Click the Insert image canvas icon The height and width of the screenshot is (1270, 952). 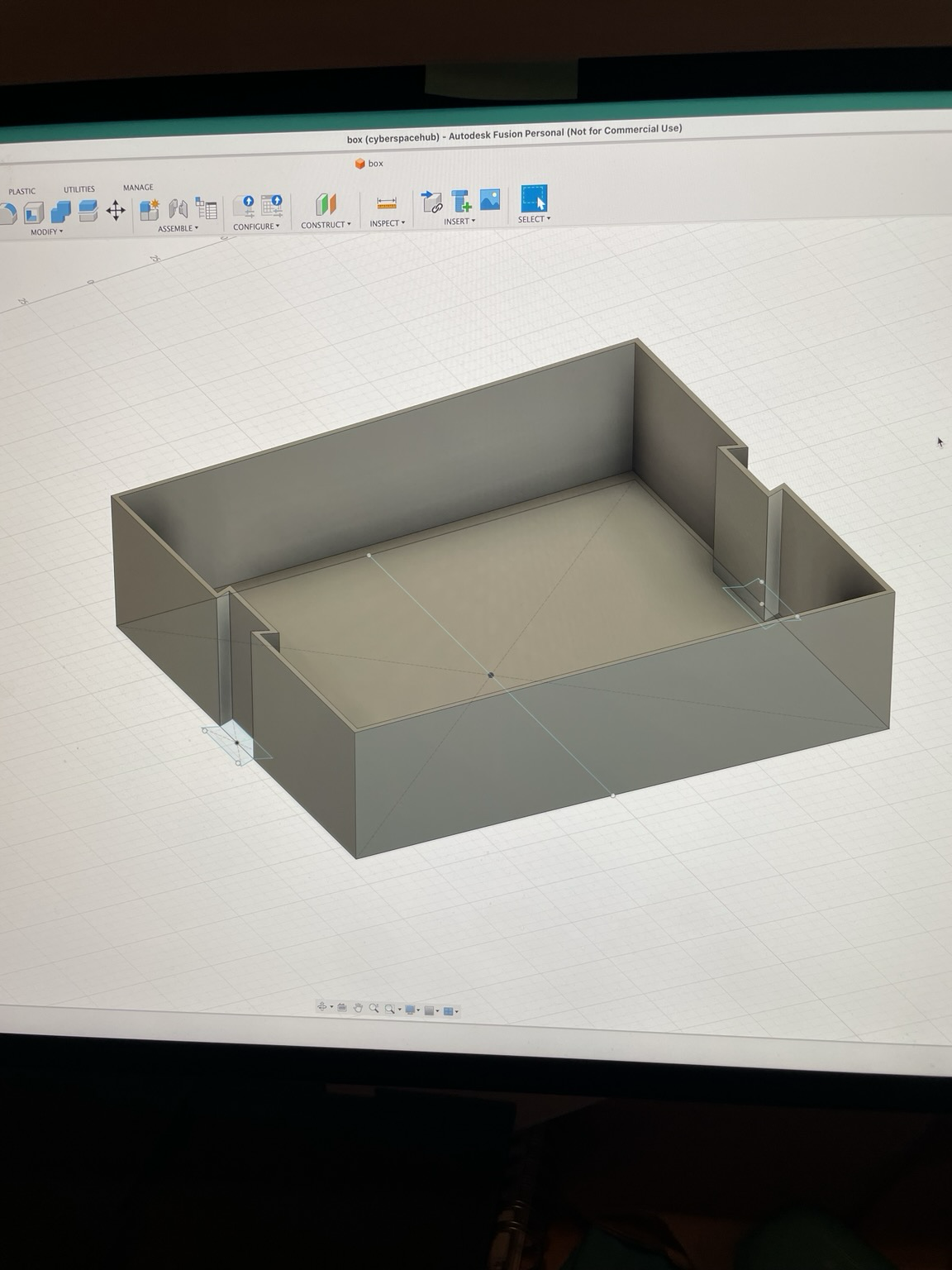pos(490,199)
